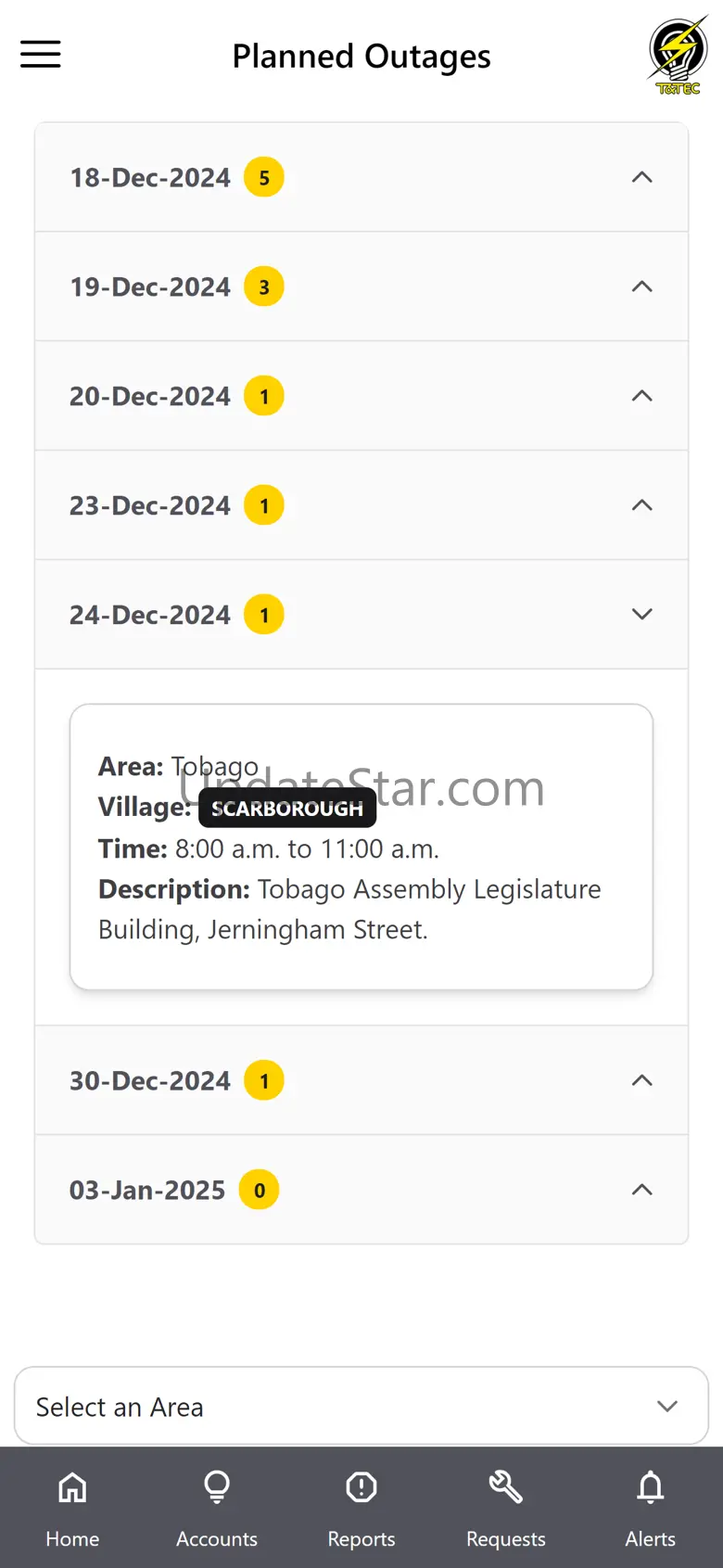Screen dimensions: 723x1568
Task: Expand the 23-Dec-2024 outage row
Action: pyautogui.click(x=361, y=505)
